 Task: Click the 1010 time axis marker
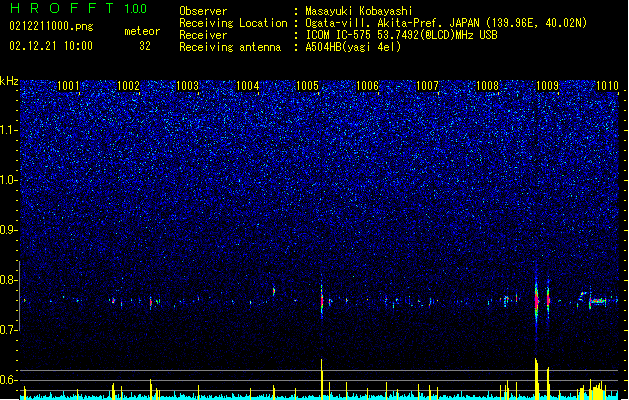(x=607, y=86)
